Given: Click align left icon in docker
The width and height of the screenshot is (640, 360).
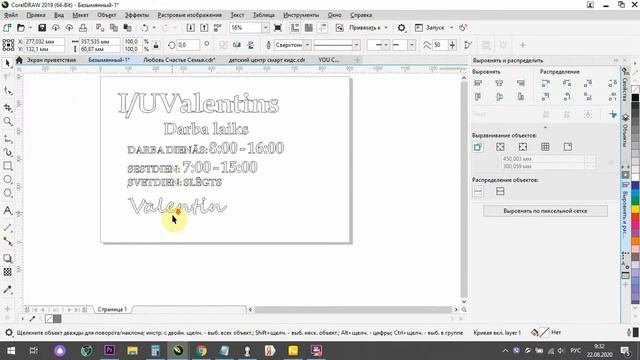Looking at the screenshot, I should click(x=478, y=83).
